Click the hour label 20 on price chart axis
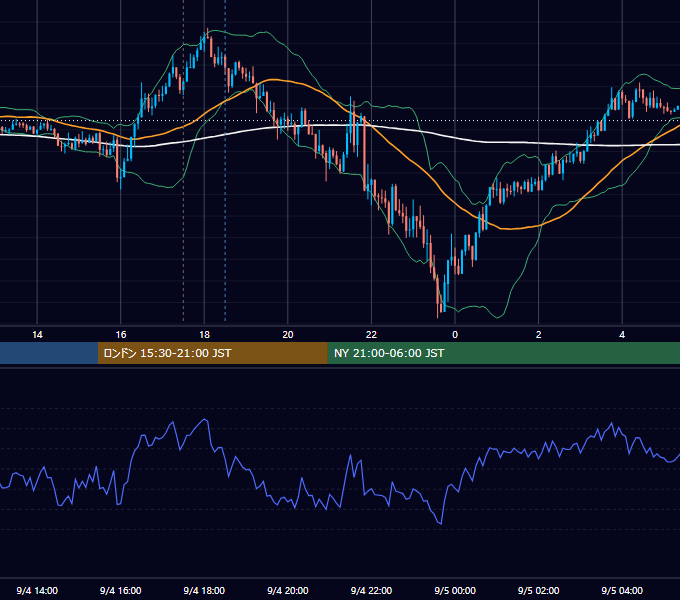 (288, 335)
